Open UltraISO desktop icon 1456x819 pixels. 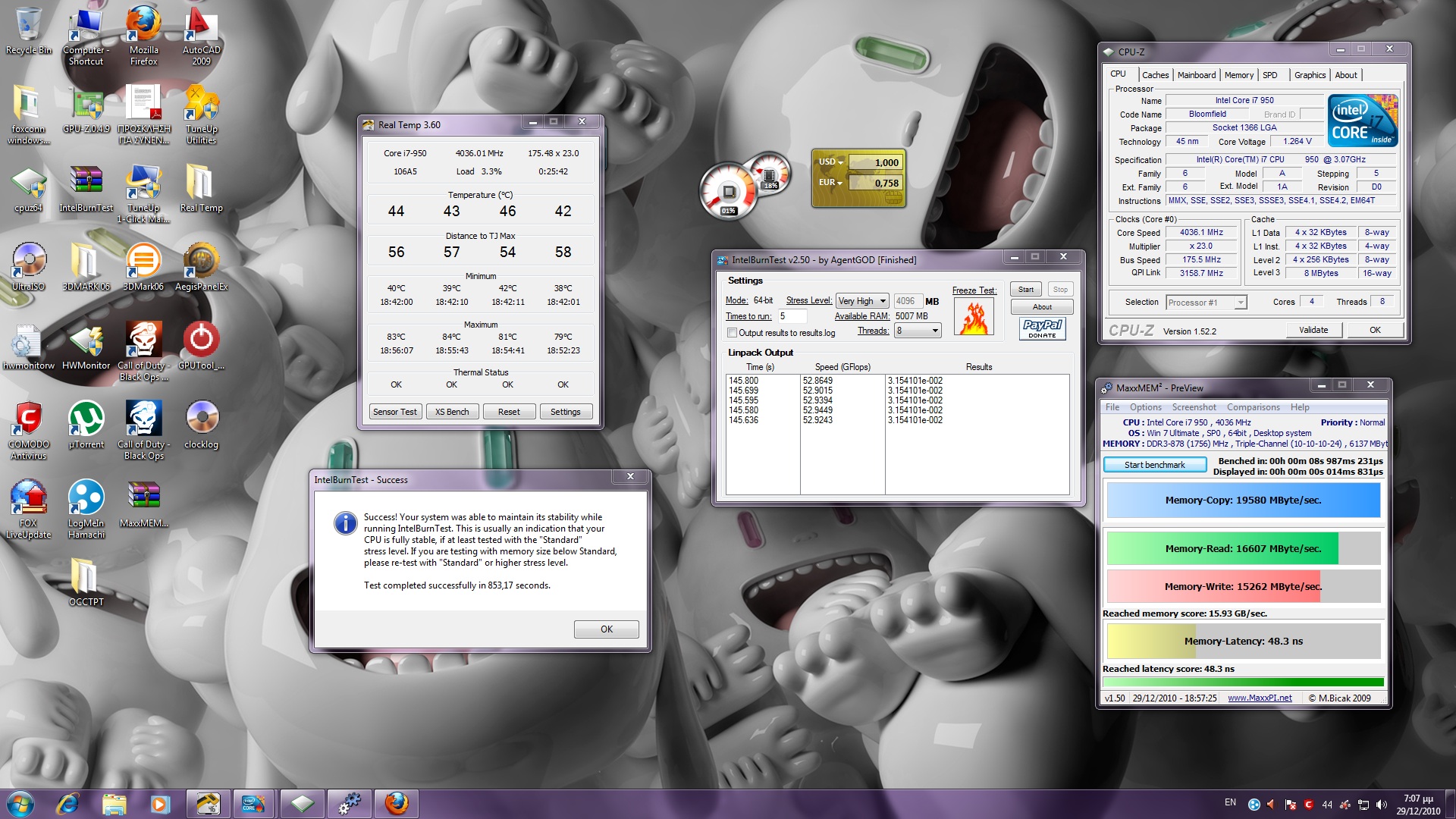[29, 268]
